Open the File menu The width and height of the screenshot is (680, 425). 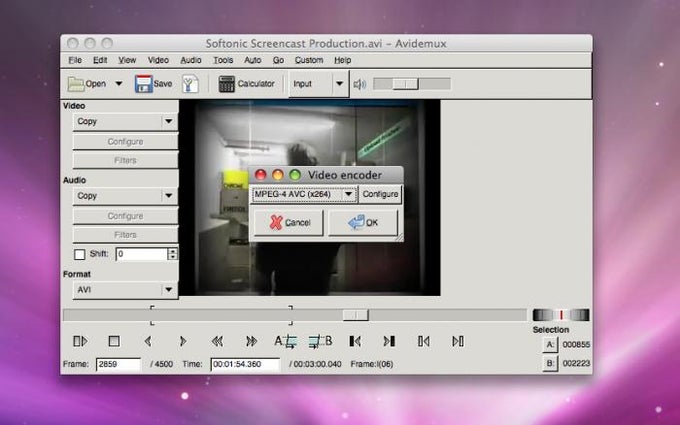[x=75, y=60]
